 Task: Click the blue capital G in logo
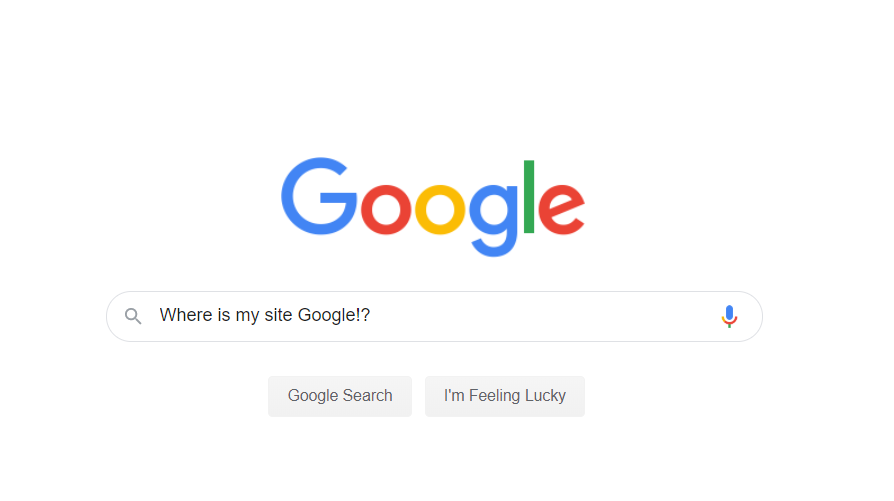[319, 196]
